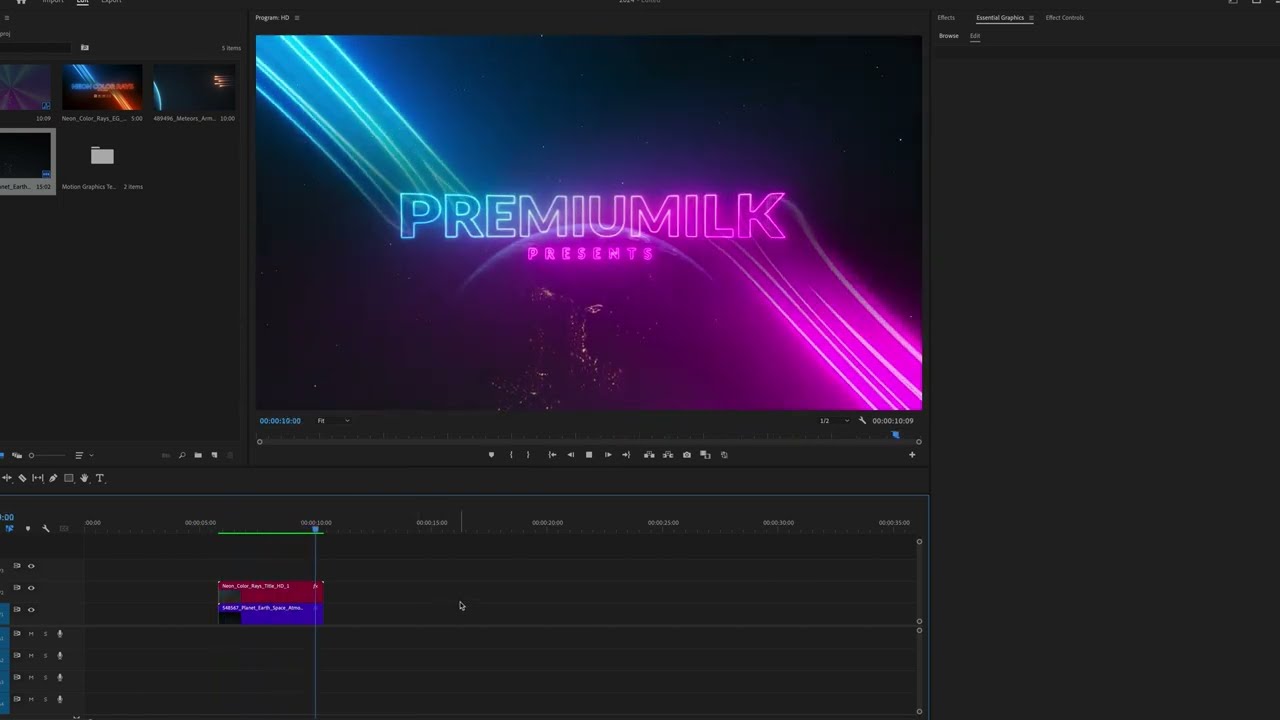Screen dimensions: 1280x720
Task: Open the Browse tab in Essential Graphics
Action: pyautogui.click(x=948, y=36)
